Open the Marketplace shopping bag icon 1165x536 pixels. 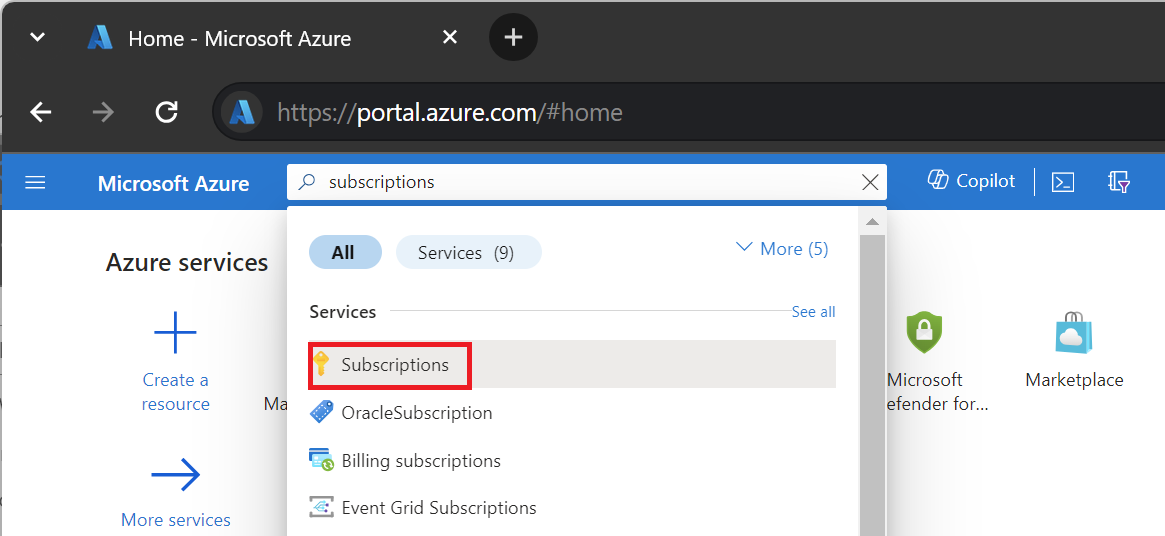pyautogui.click(x=1074, y=332)
